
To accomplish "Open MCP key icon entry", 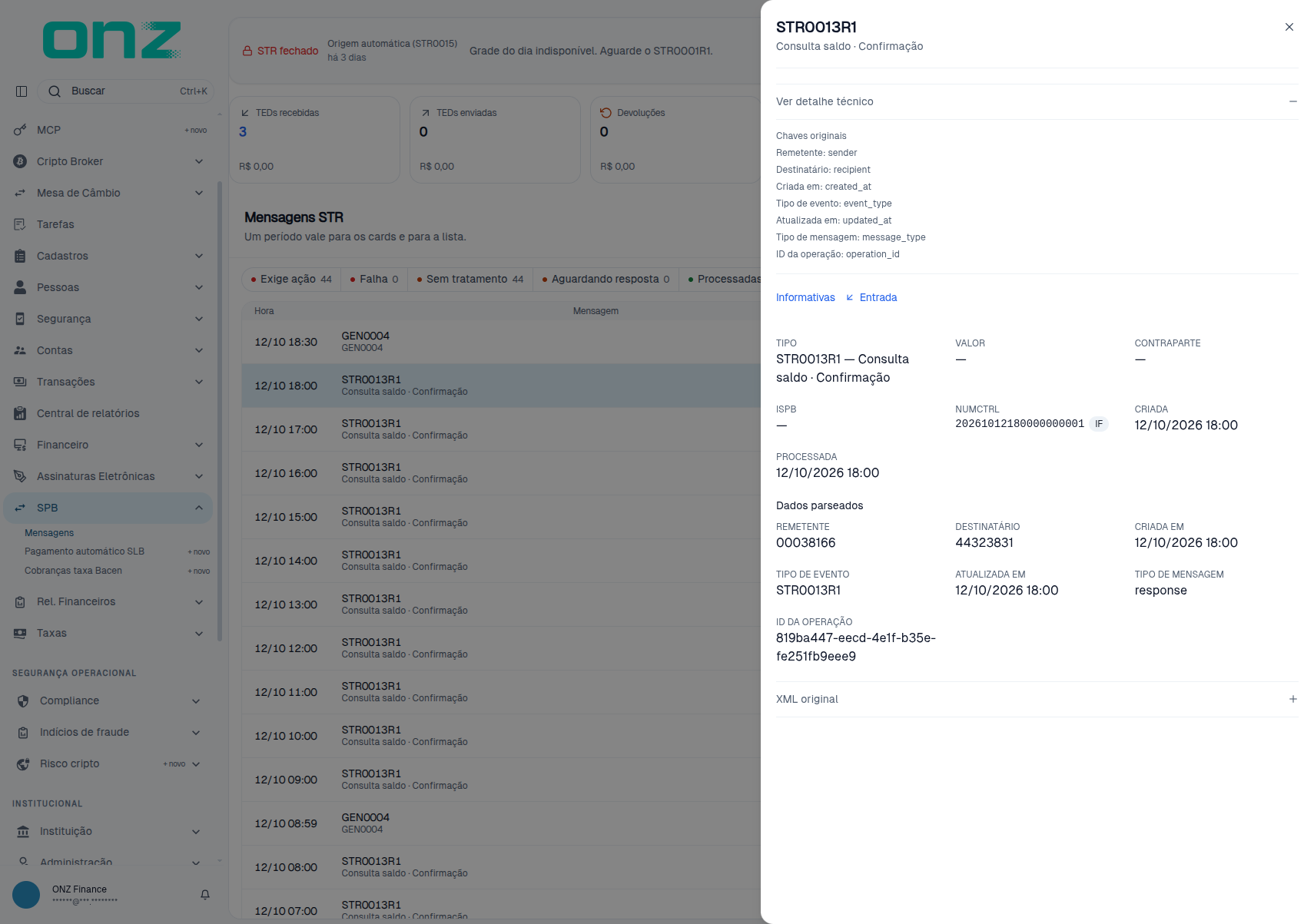I will pyautogui.click(x=20, y=131).
